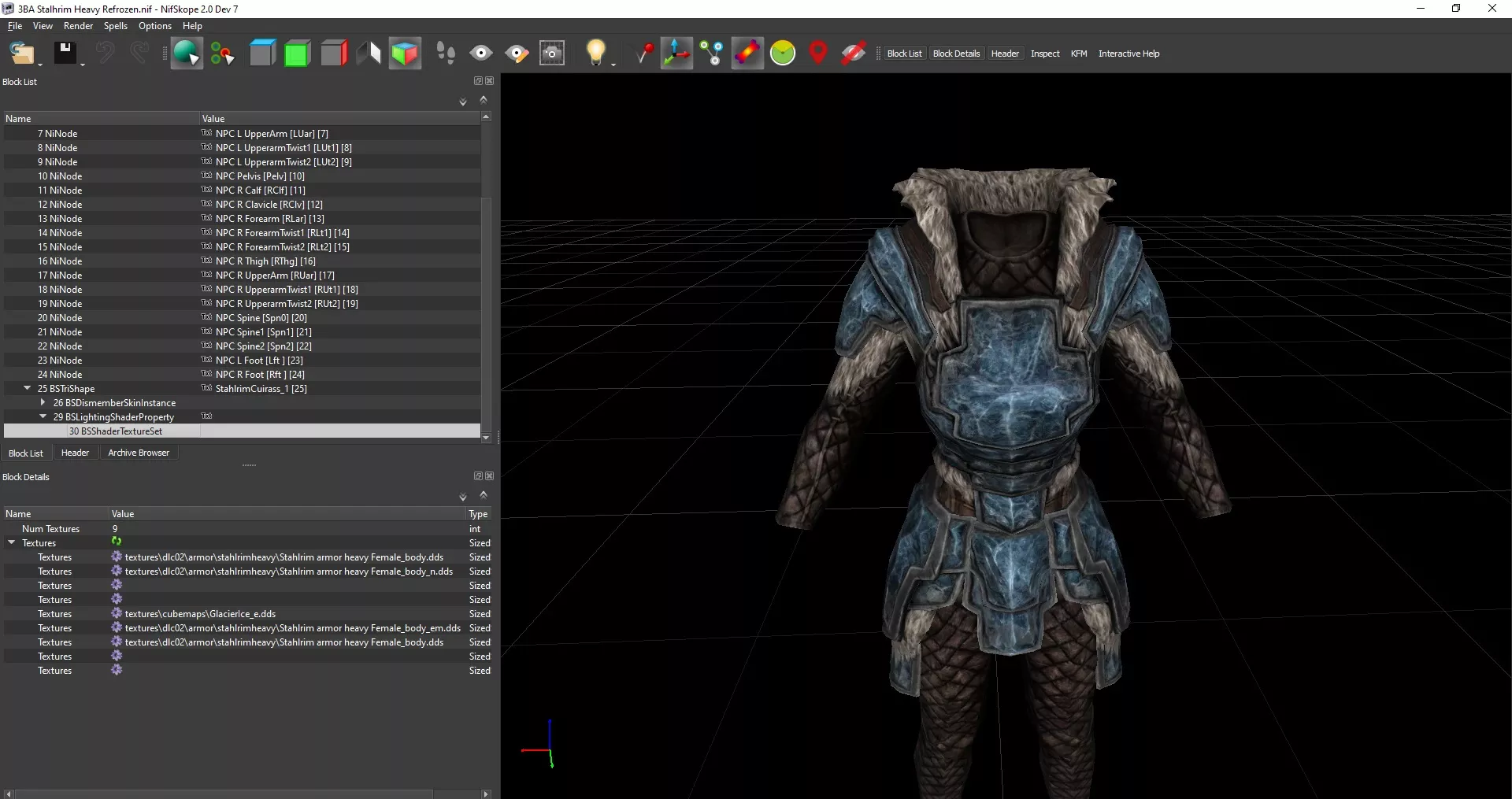1512x799 pixels.
Task: Toggle Header panel toolbar button
Action: click(x=1005, y=54)
